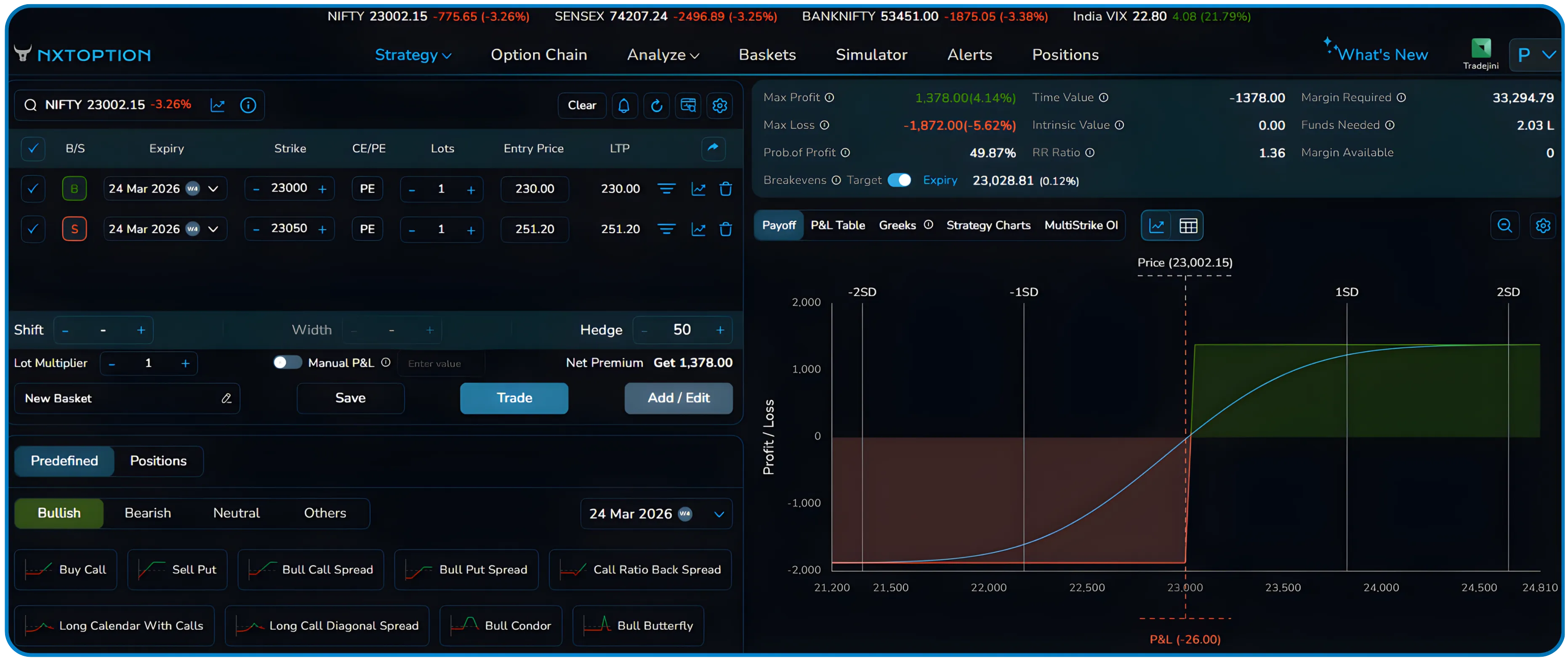Open strategy builder settings gear icon
The height and width of the screenshot is (658, 1568).
coord(719,105)
